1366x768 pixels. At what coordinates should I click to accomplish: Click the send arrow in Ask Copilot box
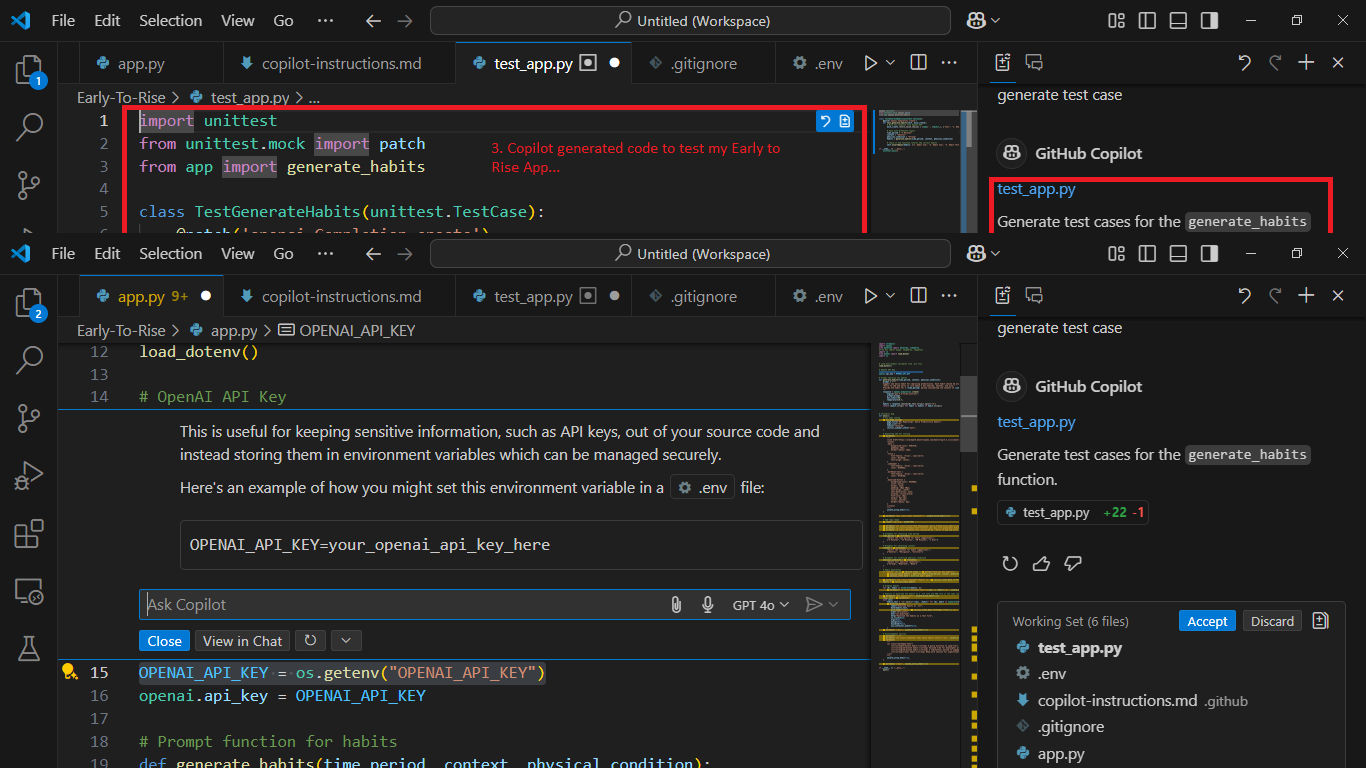(814, 604)
